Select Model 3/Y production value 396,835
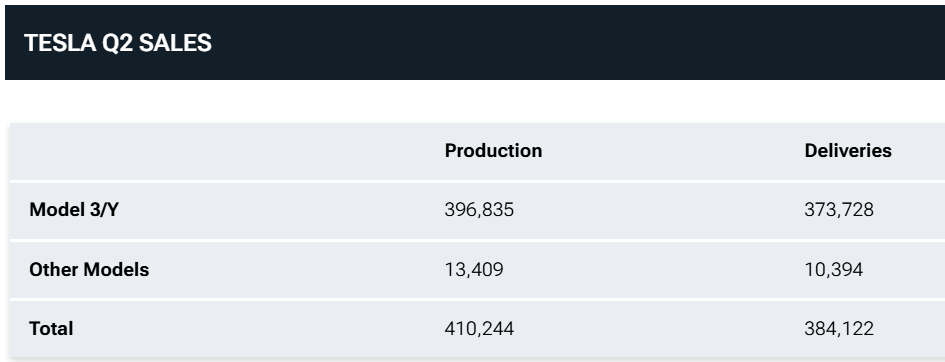The height and width of the screenshot is (362, 945). coord(479,210)
